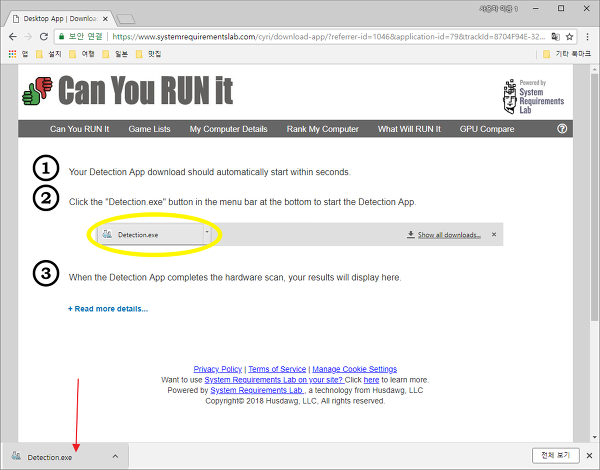The width and height of the screenshot is (600, 470).
Task: Bookmark this page with the star icon
Action: (569, 37)
